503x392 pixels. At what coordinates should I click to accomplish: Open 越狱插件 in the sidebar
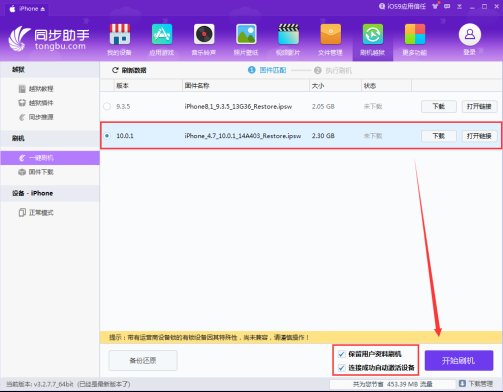pos(36,103)
